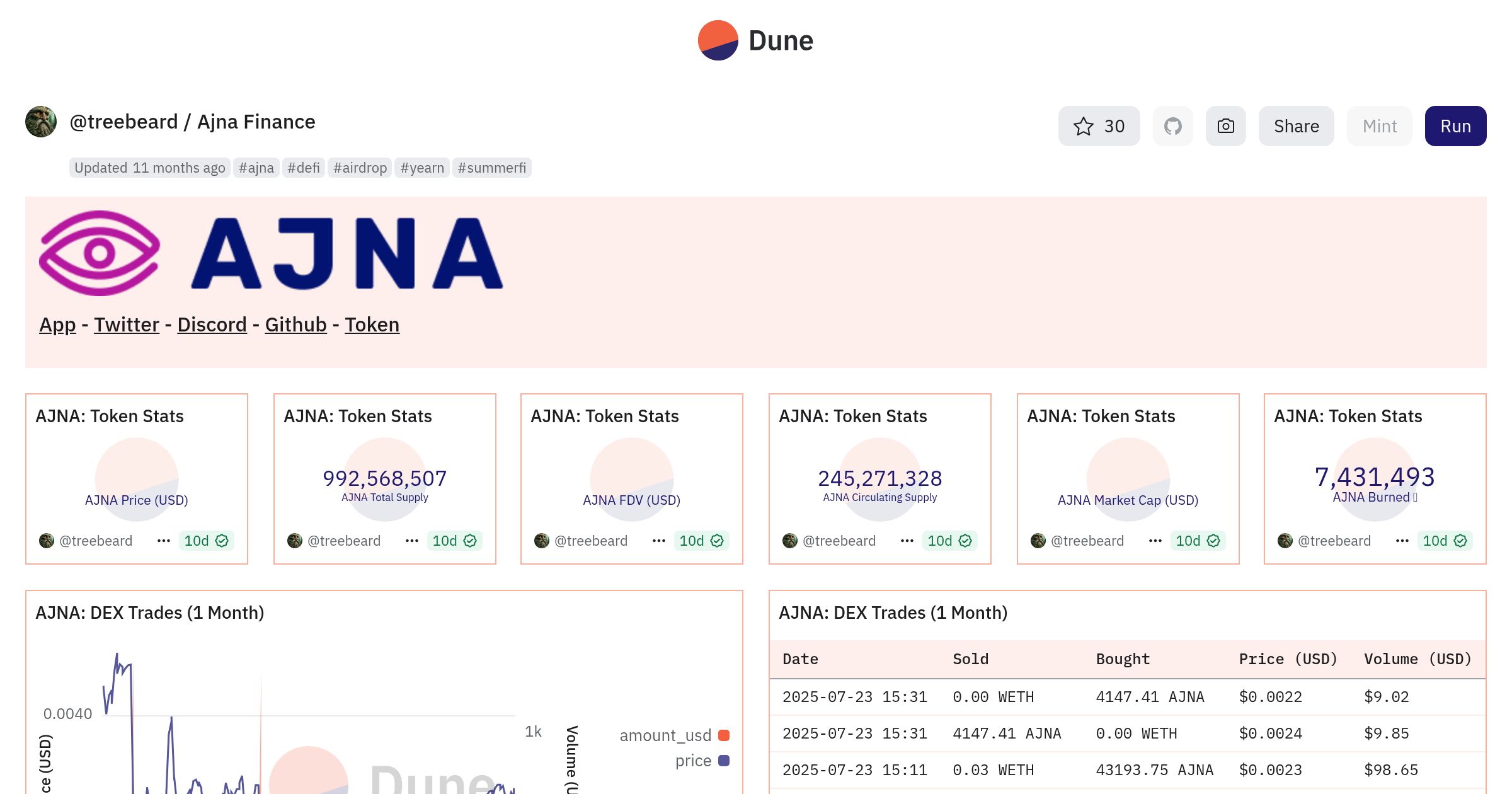Viewport: 1512px width, 794px height.
Task: Click 10d freshness badge on AJNA Burned card
Action: (x=1445, y=541)
